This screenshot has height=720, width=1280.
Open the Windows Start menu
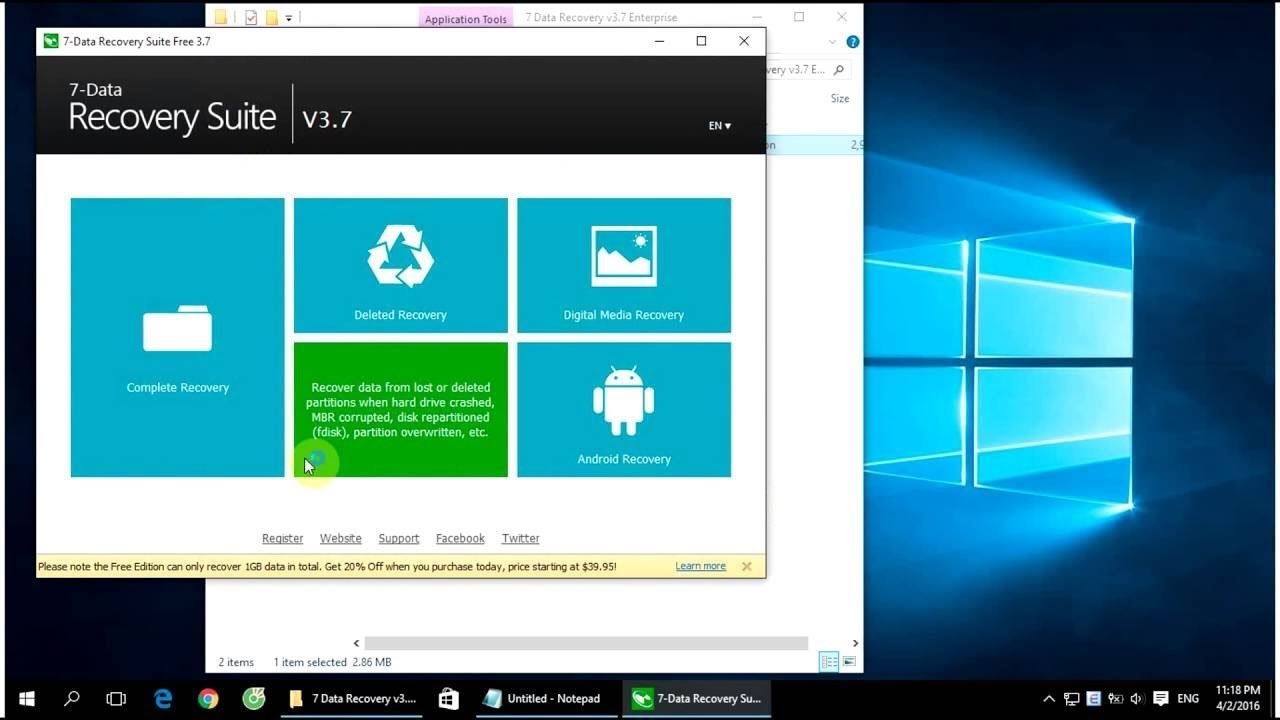pyautogui.click(x=26, y=699)
